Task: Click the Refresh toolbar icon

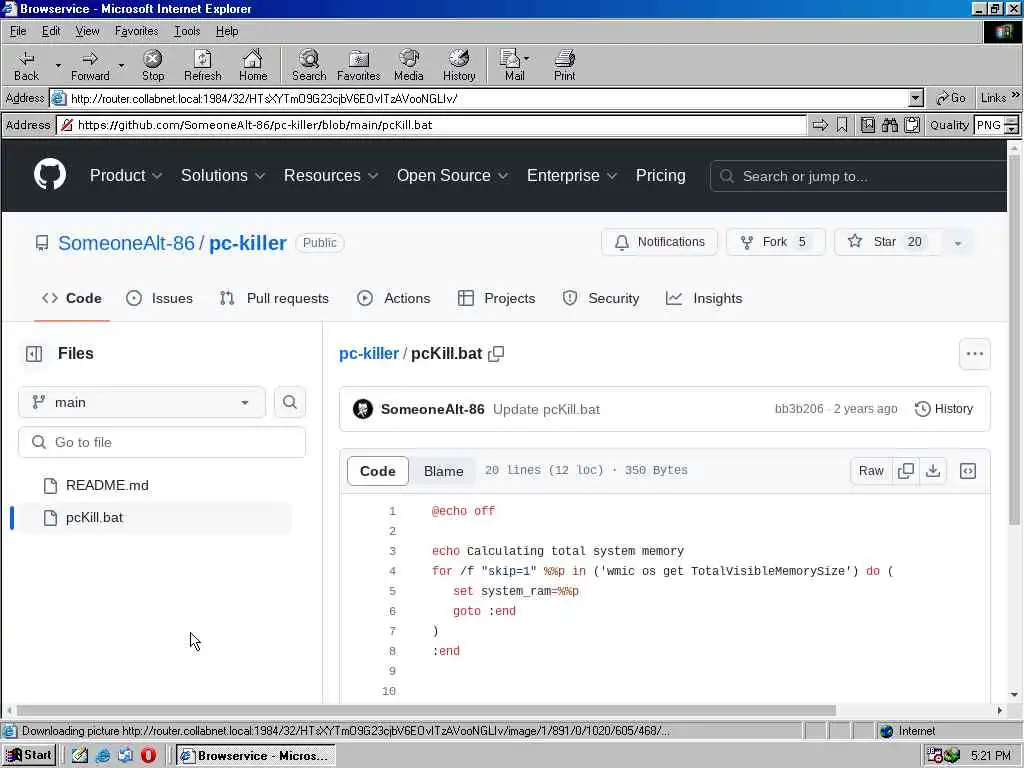Action: click(x=202, y=65)
